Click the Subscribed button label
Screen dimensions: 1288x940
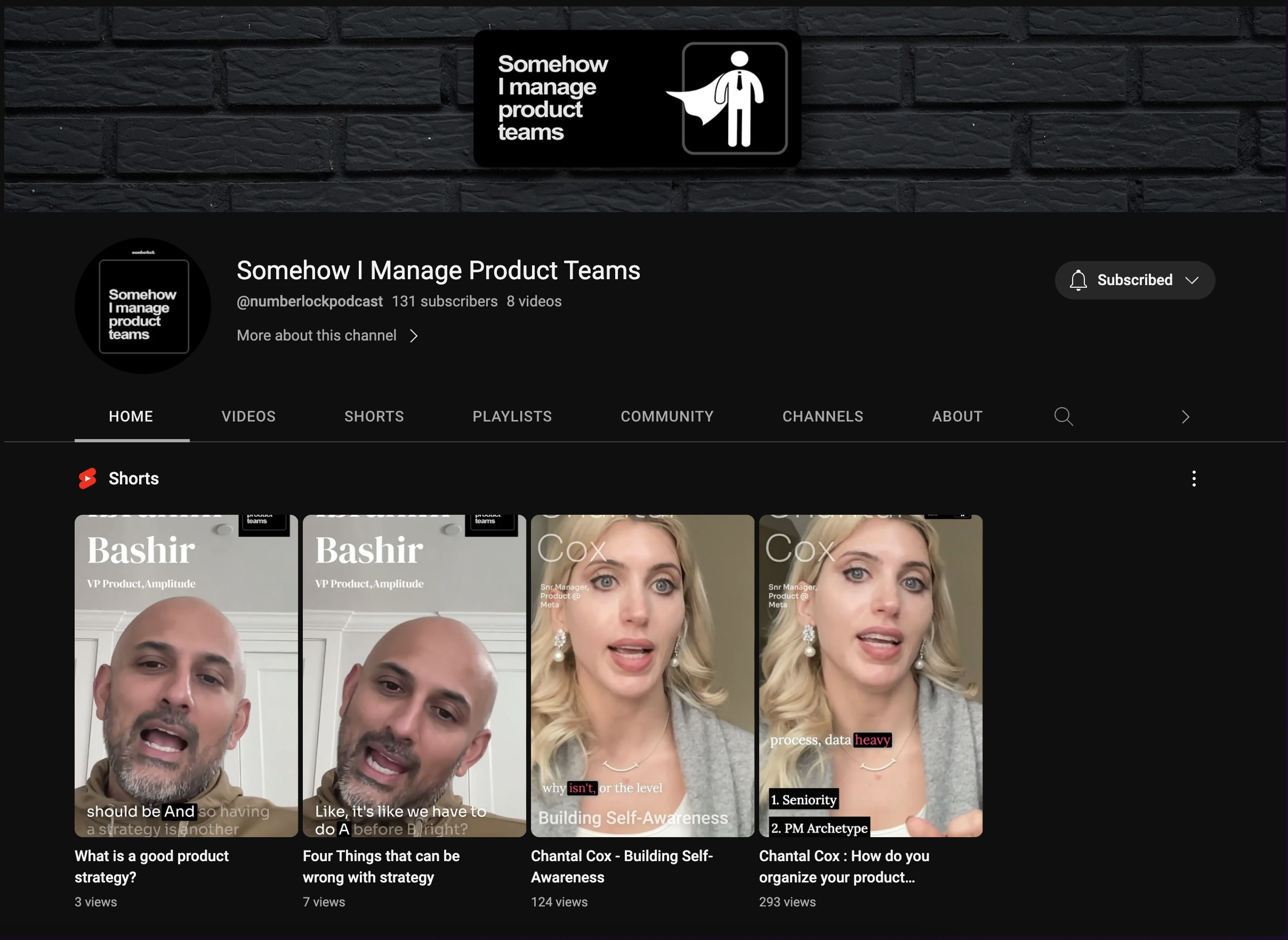(x=1134, y=280)
